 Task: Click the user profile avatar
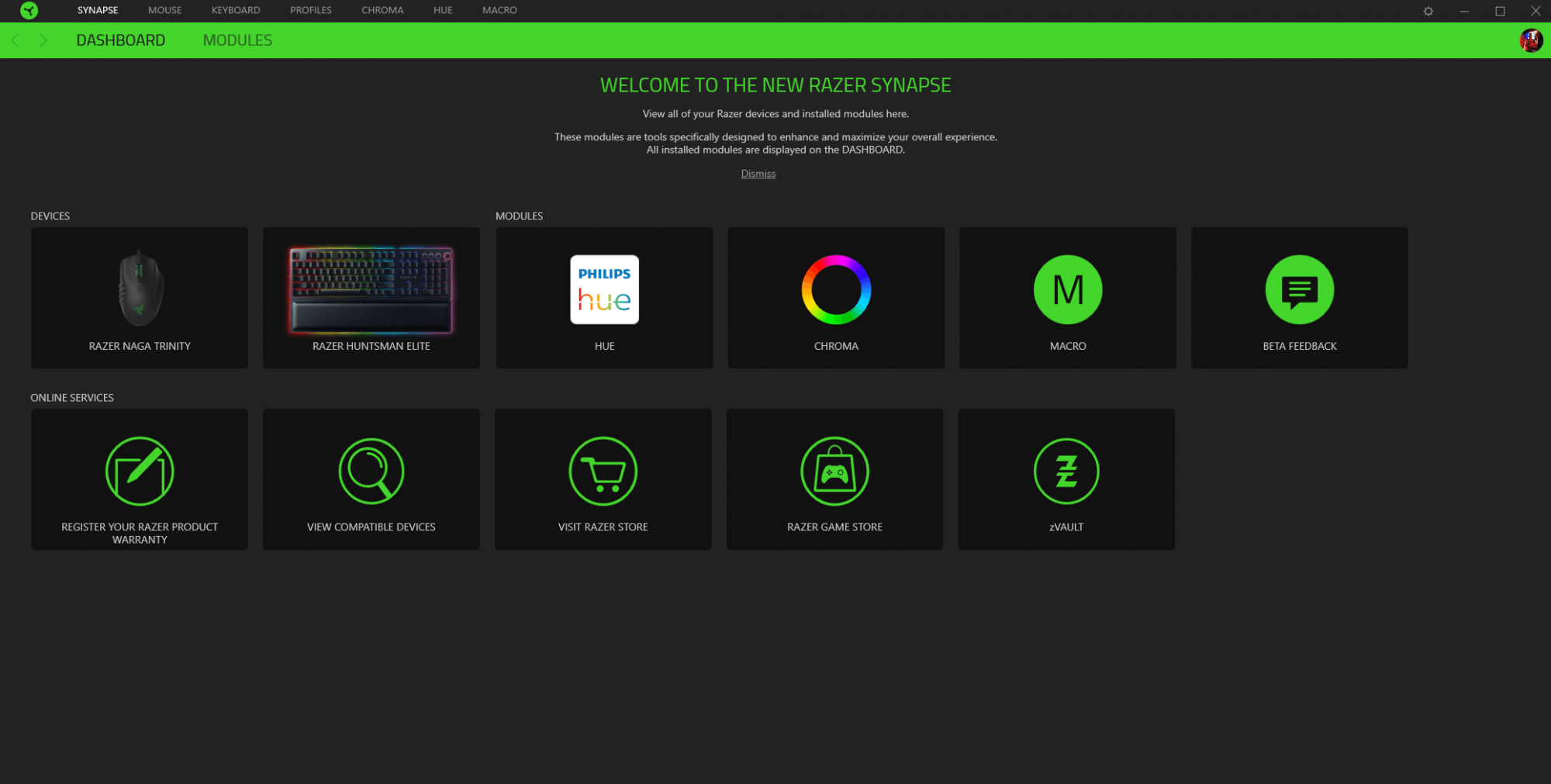point(1530,40)
